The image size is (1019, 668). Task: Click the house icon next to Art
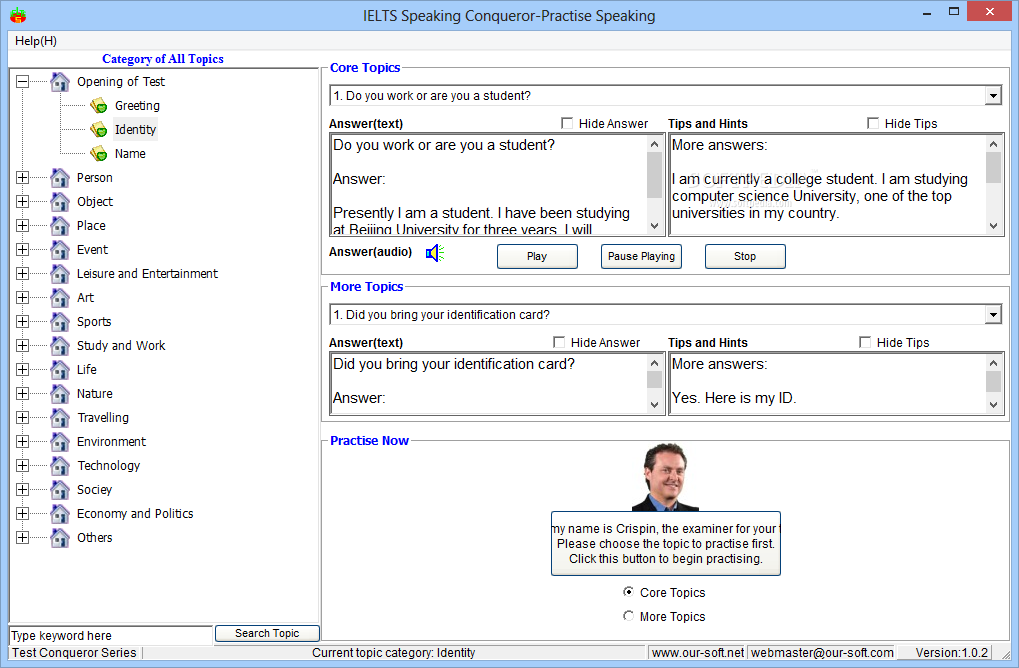coord(60,298)
